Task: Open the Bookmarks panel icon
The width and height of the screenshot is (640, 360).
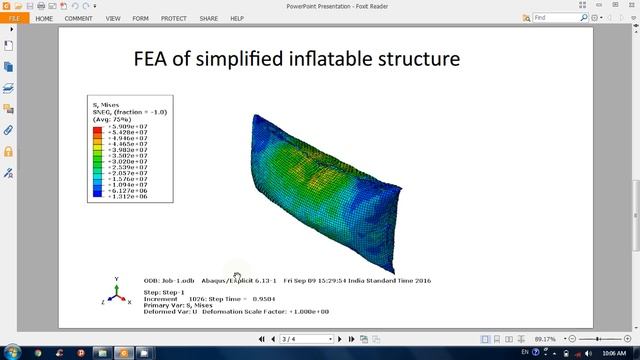Action: point(8,45)
